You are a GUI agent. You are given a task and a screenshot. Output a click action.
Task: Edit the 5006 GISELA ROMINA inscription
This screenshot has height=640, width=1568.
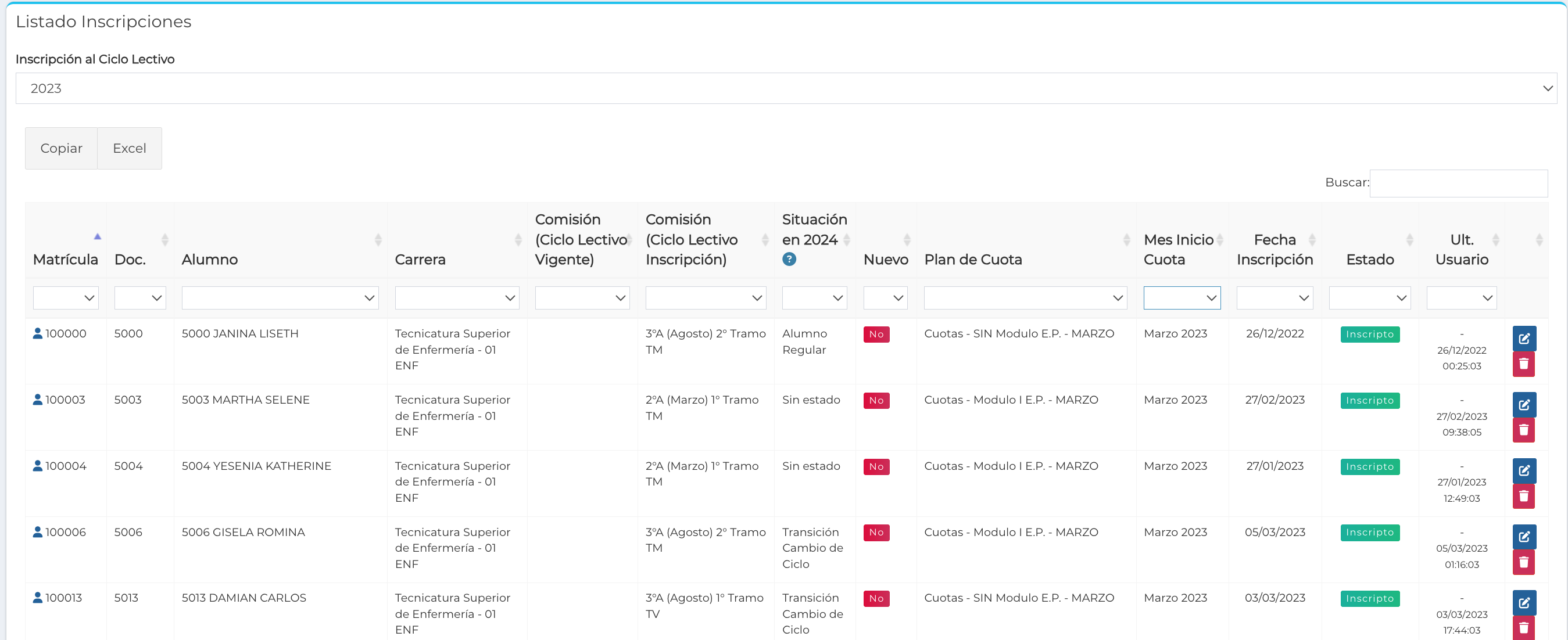(x=1524, y=537)
